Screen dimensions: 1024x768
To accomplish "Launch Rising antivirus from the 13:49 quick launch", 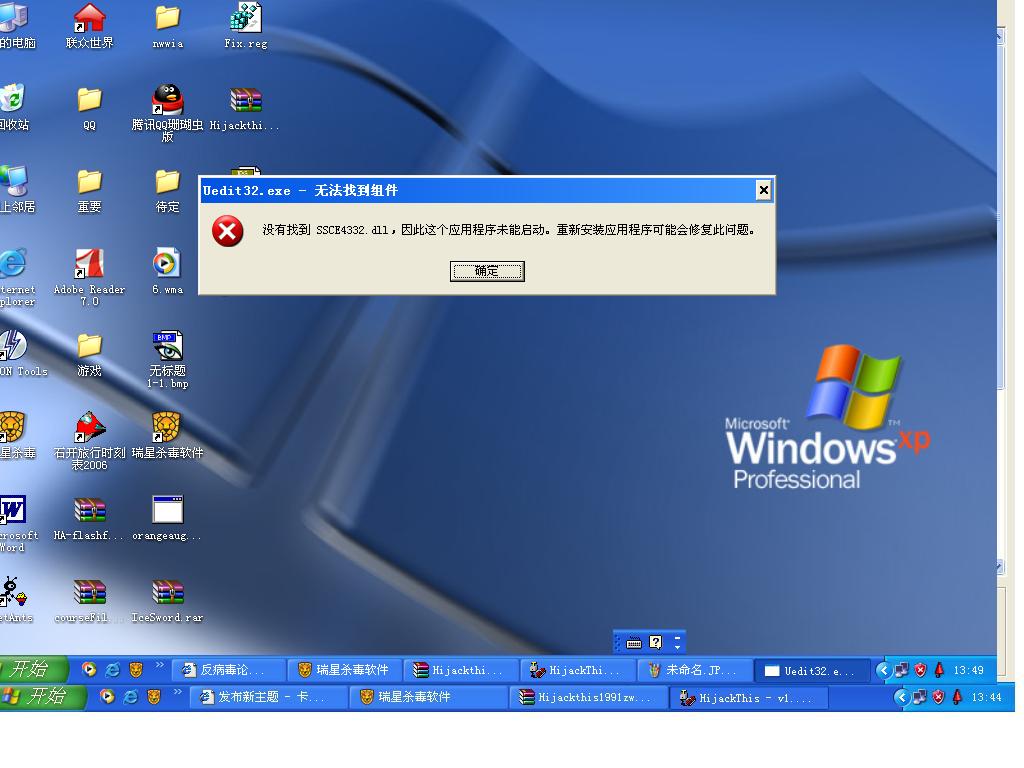I will pos(136,669).
